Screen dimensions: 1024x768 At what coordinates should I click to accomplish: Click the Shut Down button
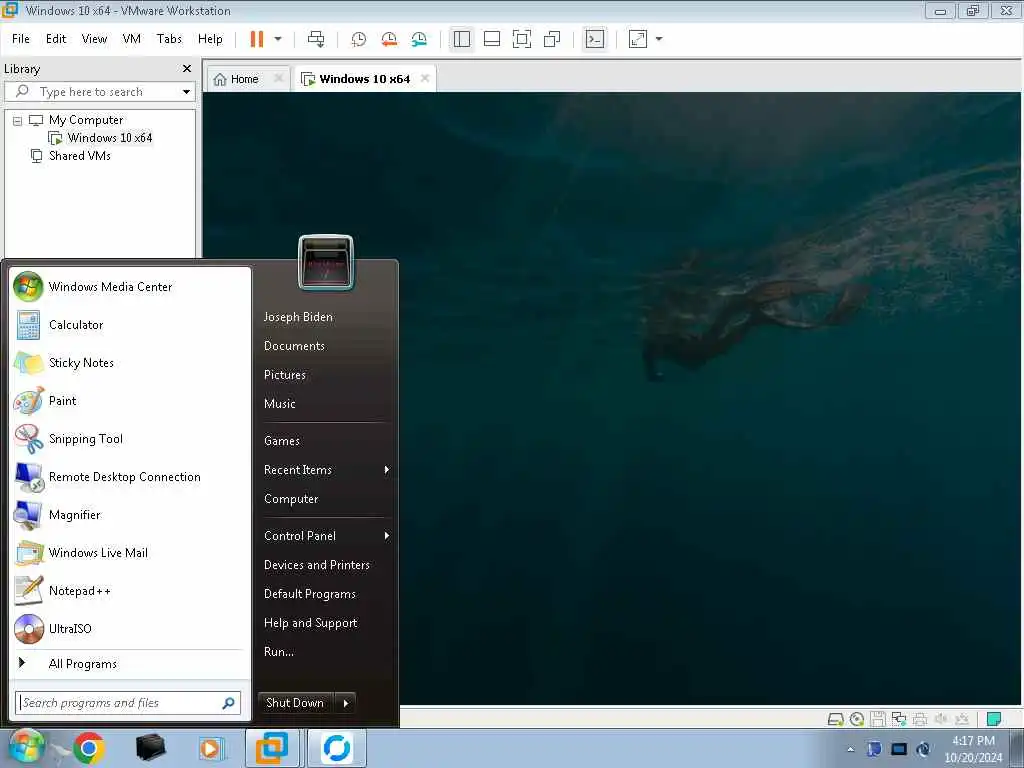click(295, 703)
